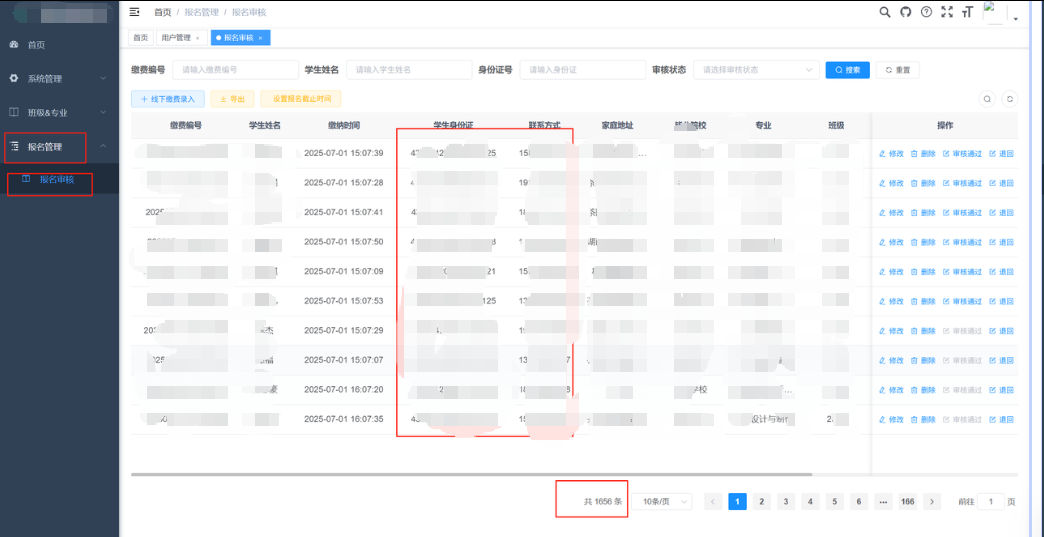Click 审核通过 in the 15:07:39 row
This screenshot has height=537, width=1044.
pos(963,154)
